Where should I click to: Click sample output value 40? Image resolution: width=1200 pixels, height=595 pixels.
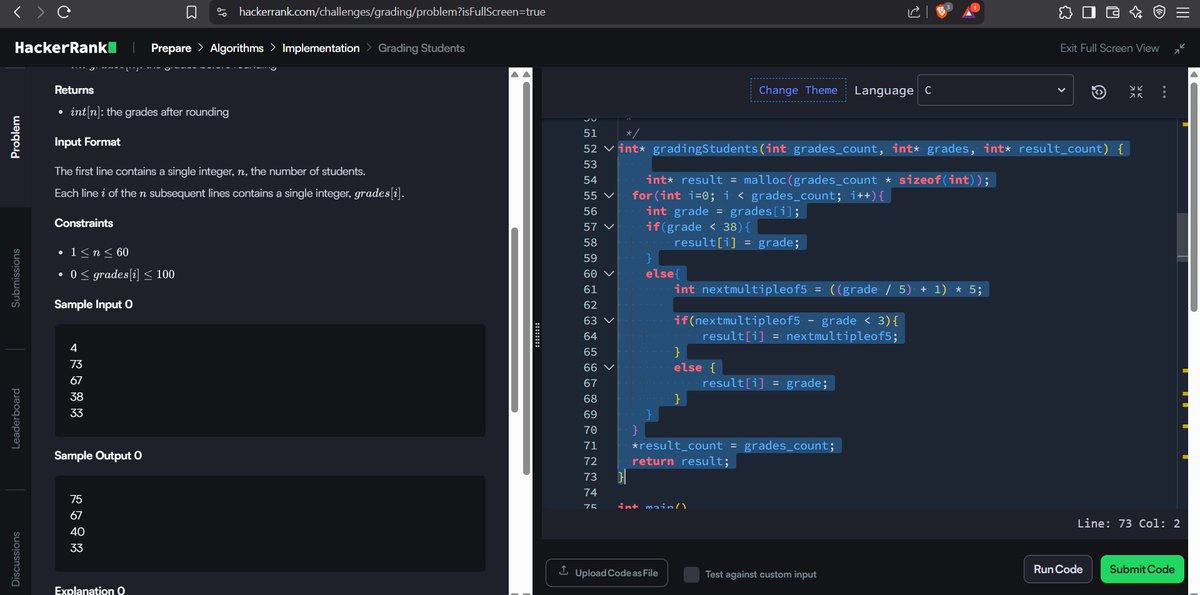coord(77,532)
